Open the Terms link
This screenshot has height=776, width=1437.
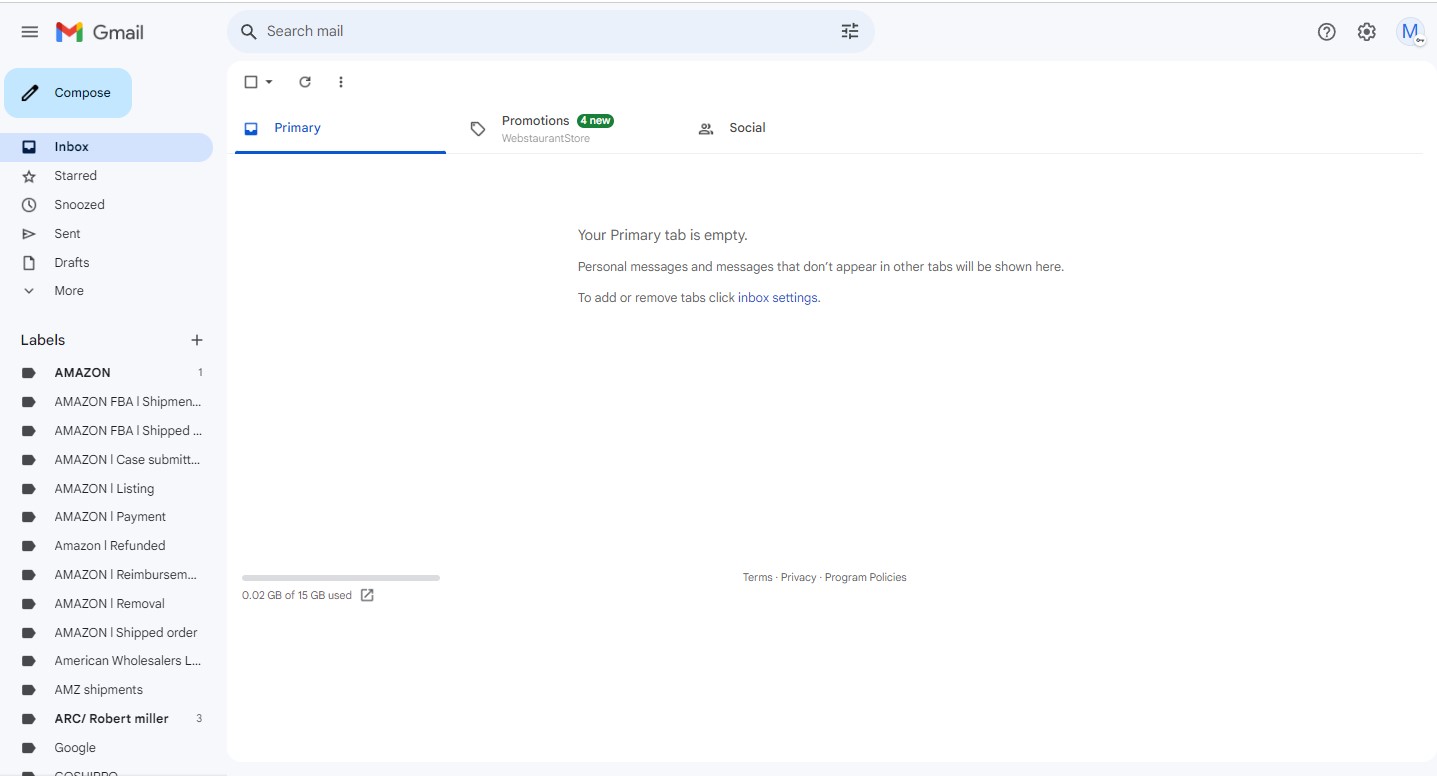point(757,577)
